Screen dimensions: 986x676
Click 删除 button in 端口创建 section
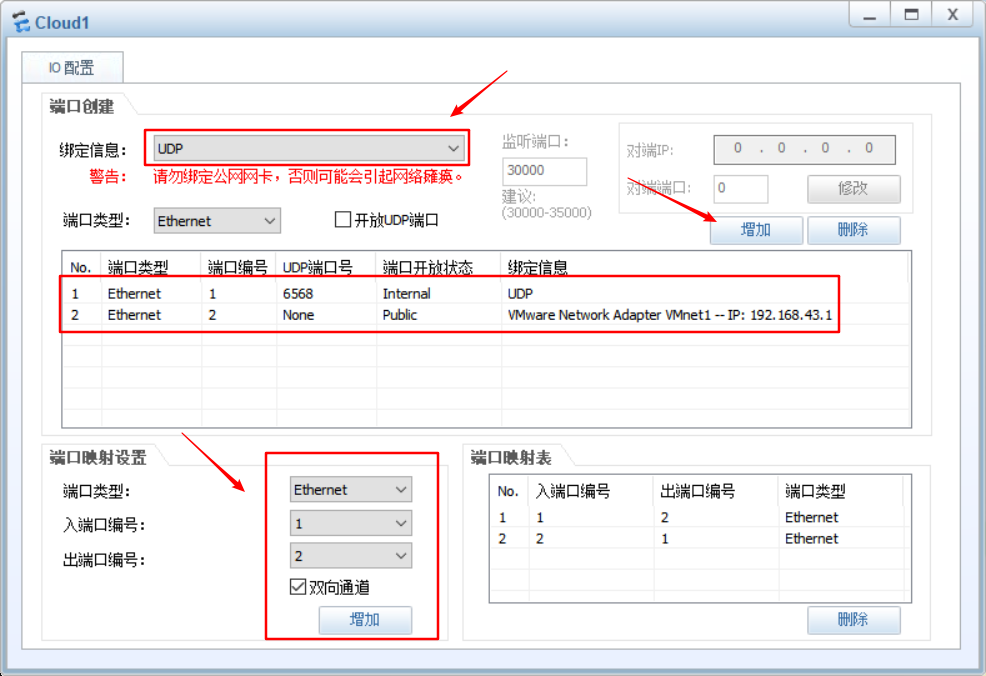coord(853,230)
